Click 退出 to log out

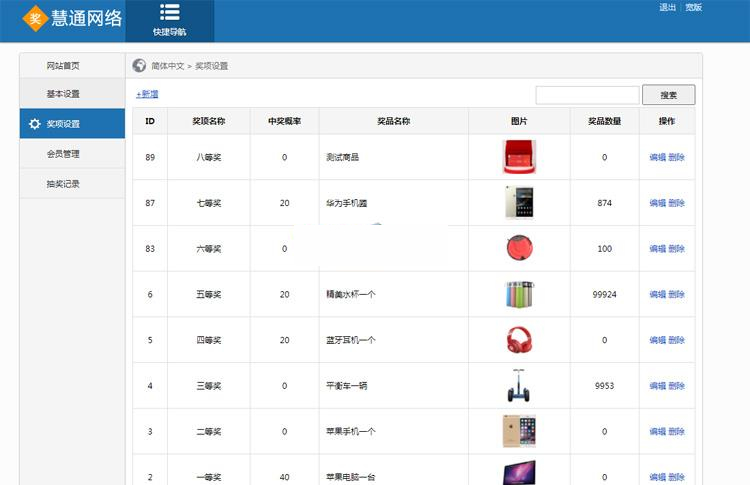click(667, 8)
